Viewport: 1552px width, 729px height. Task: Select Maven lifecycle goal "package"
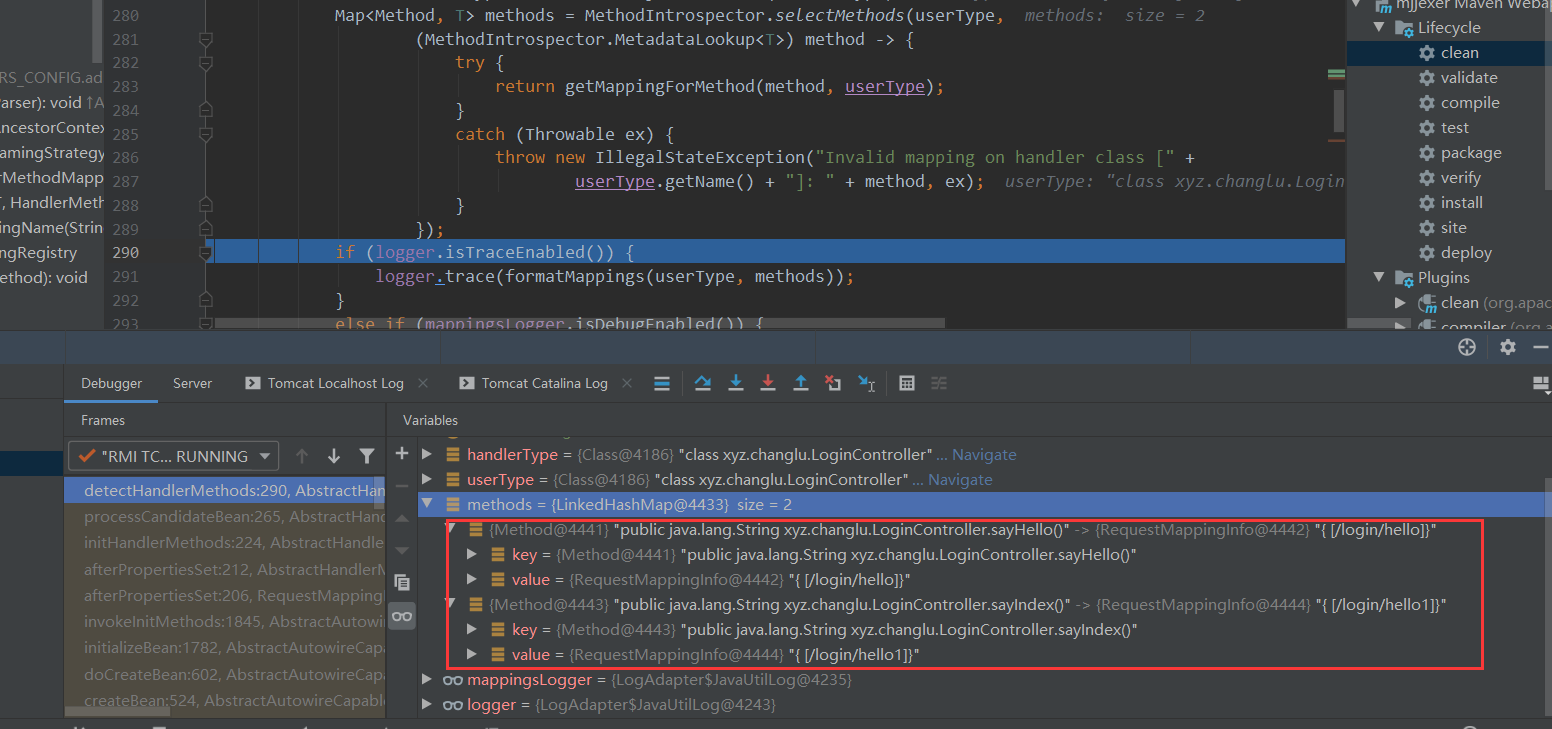[1471, 153]
